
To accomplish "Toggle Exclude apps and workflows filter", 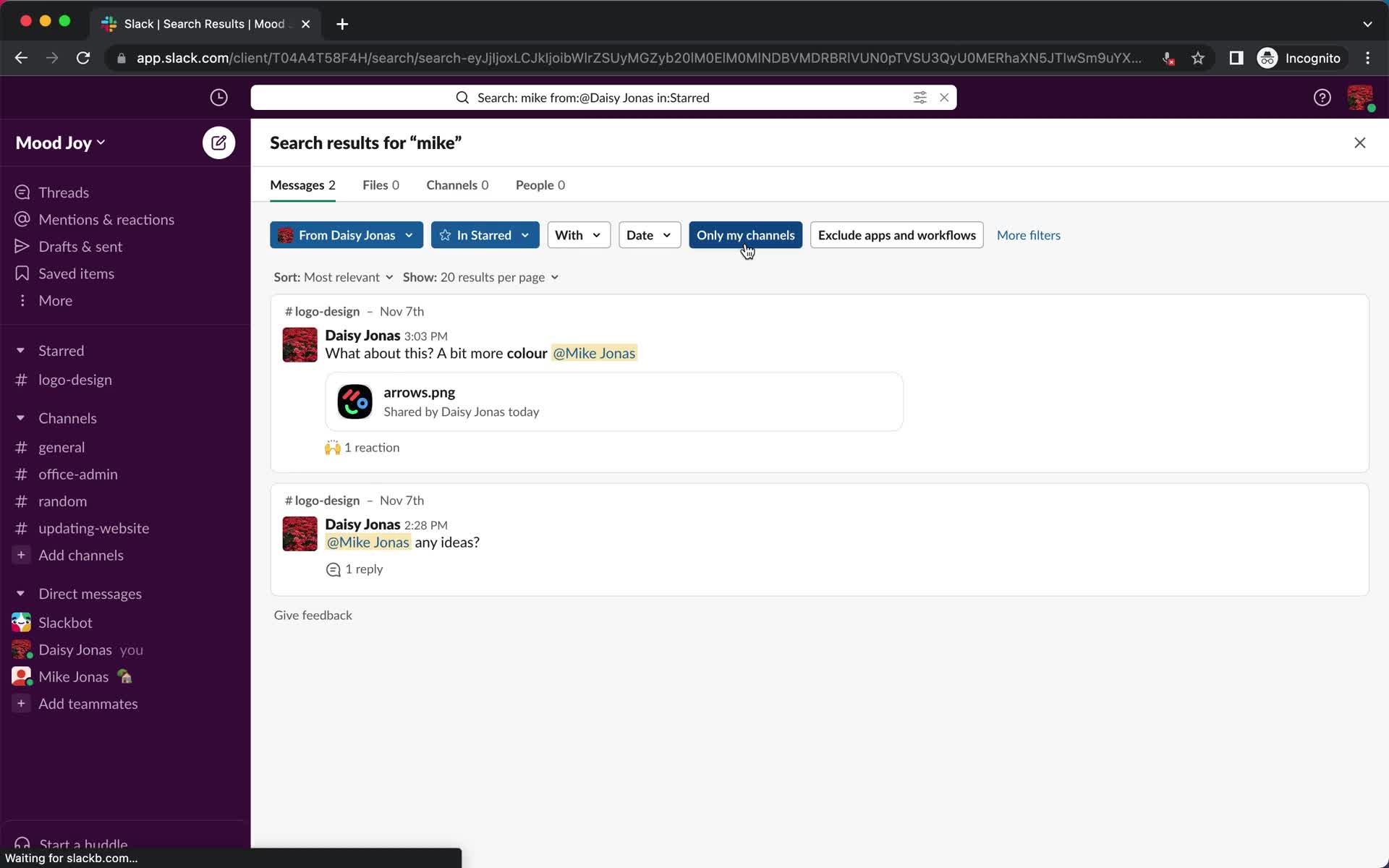I will (897, 234).
